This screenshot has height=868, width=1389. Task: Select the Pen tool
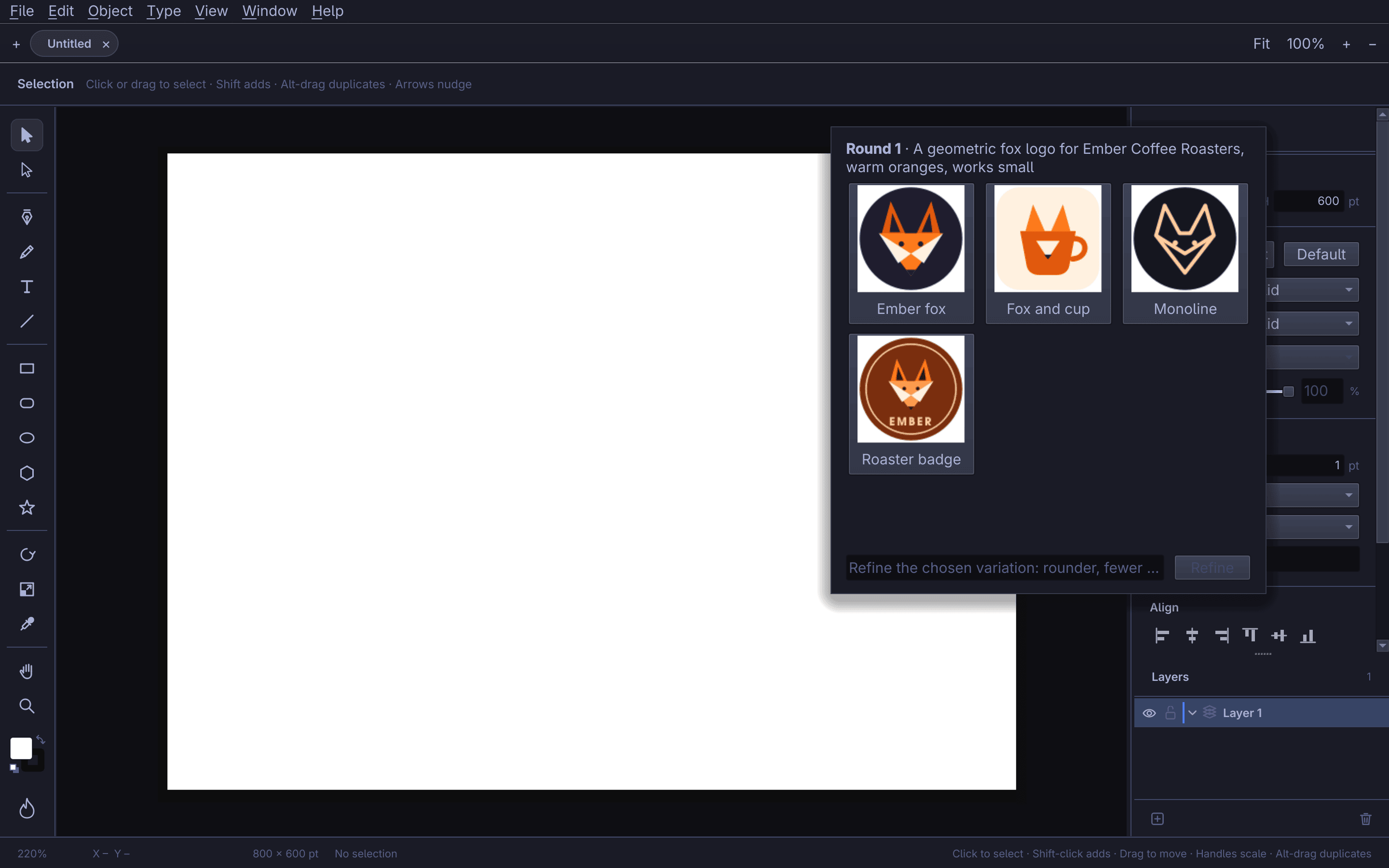27,217
